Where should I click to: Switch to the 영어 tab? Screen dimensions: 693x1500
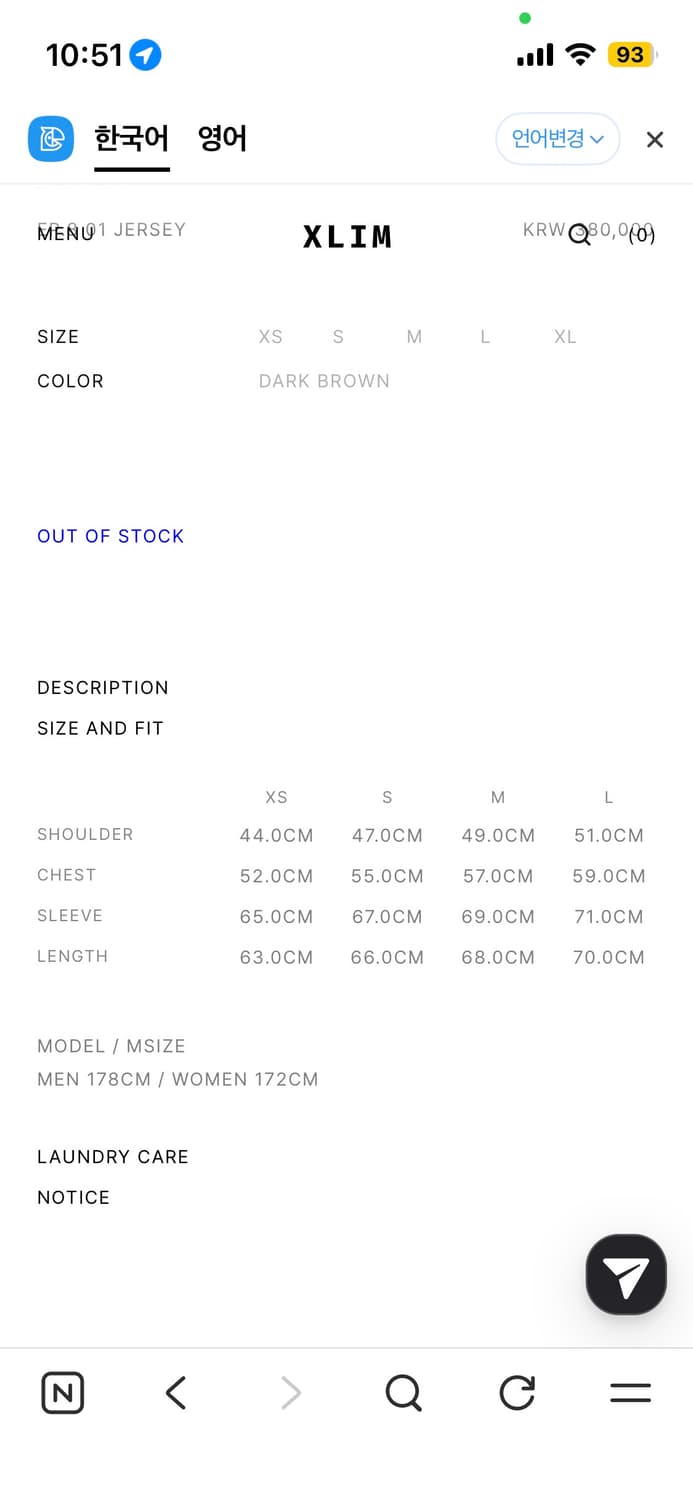click(x=222, y=139)
